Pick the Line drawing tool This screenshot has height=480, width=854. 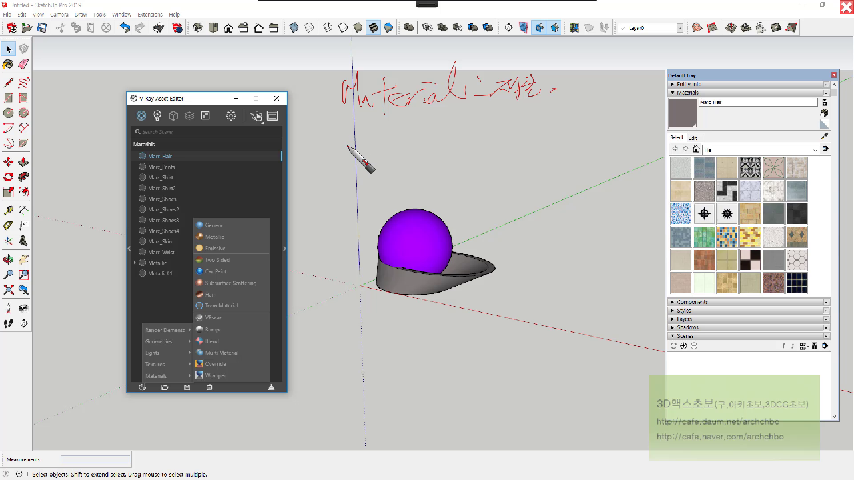click(8, 83)
